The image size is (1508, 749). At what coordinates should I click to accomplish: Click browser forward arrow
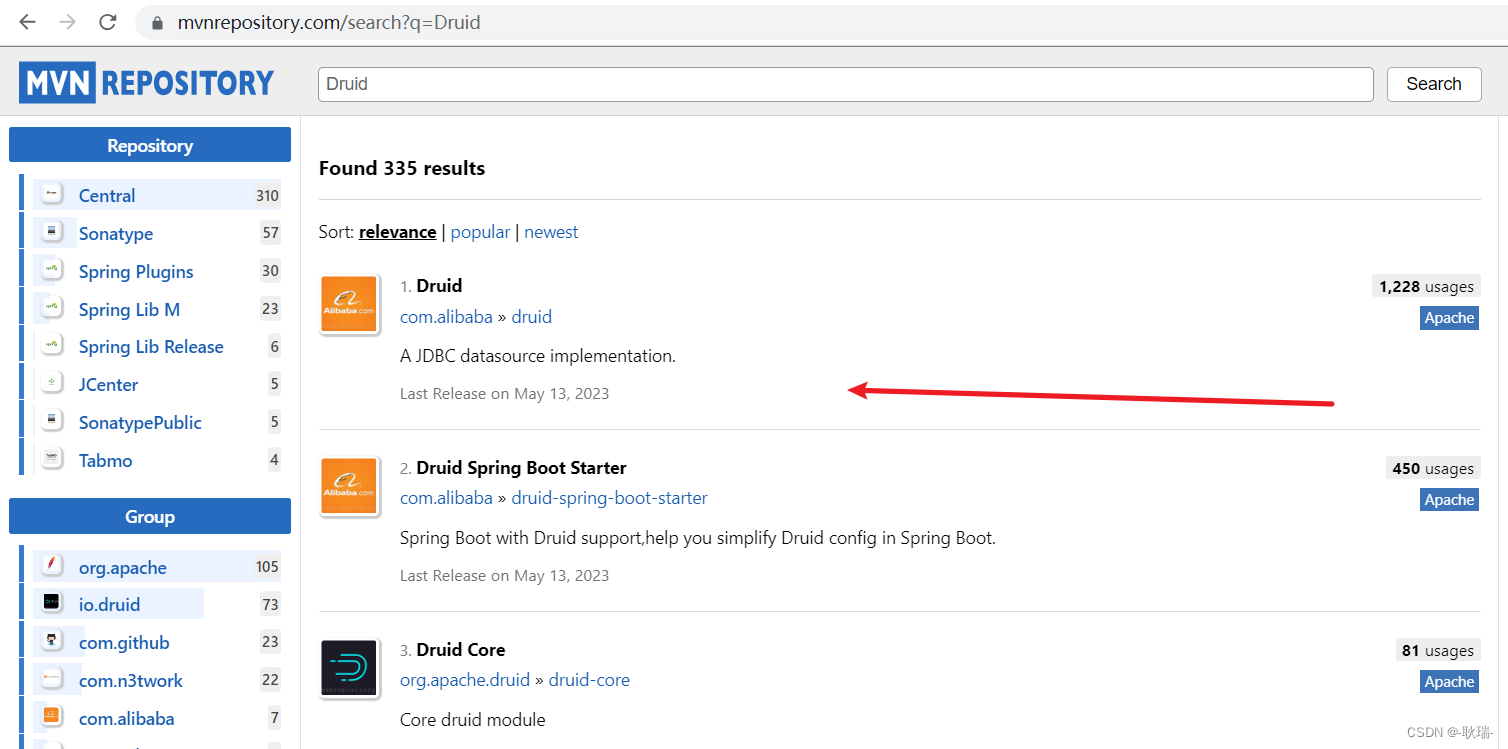click(67, 22)
